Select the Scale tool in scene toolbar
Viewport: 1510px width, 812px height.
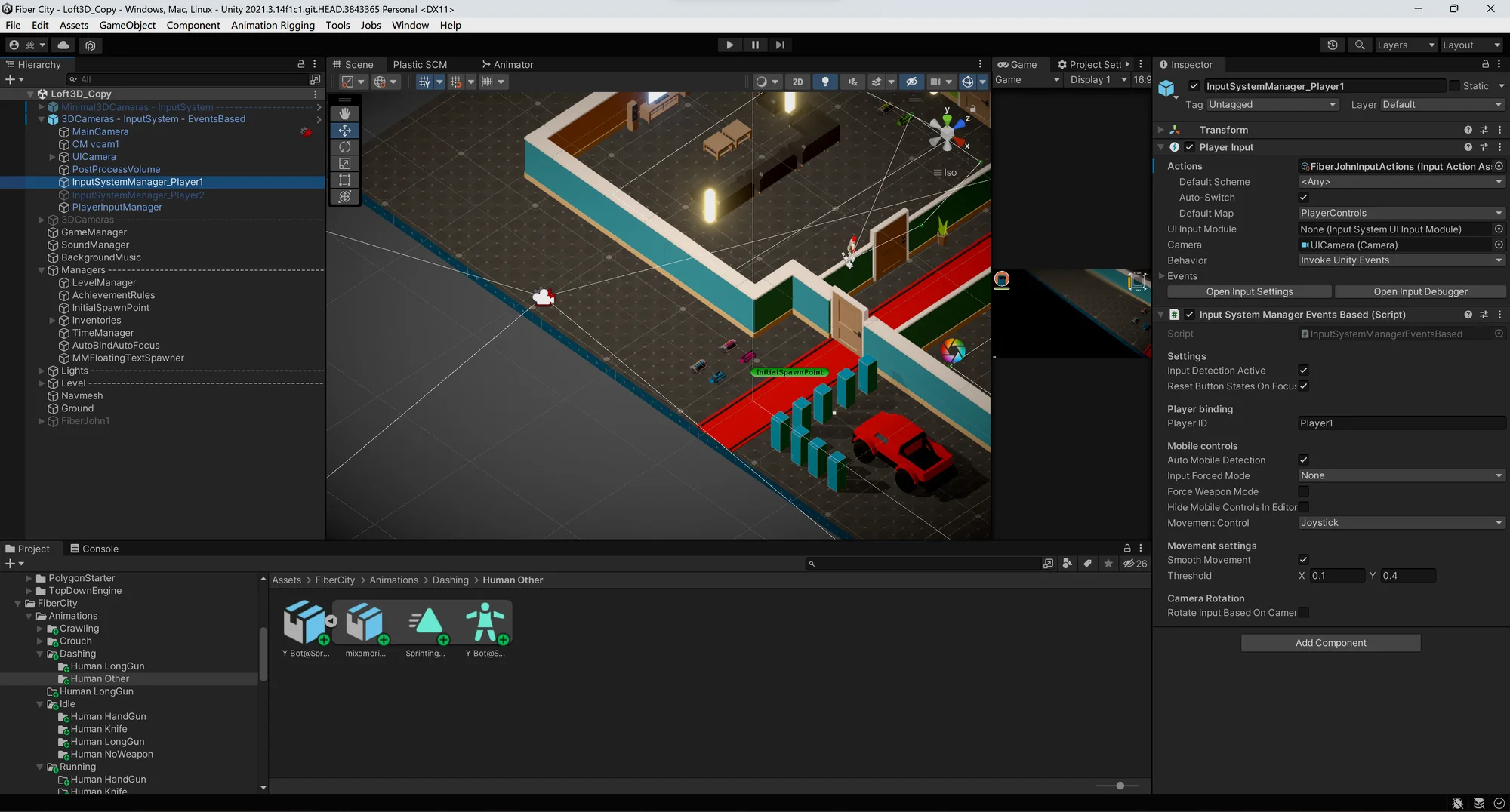pyautogui.click(x=345, y=164)
